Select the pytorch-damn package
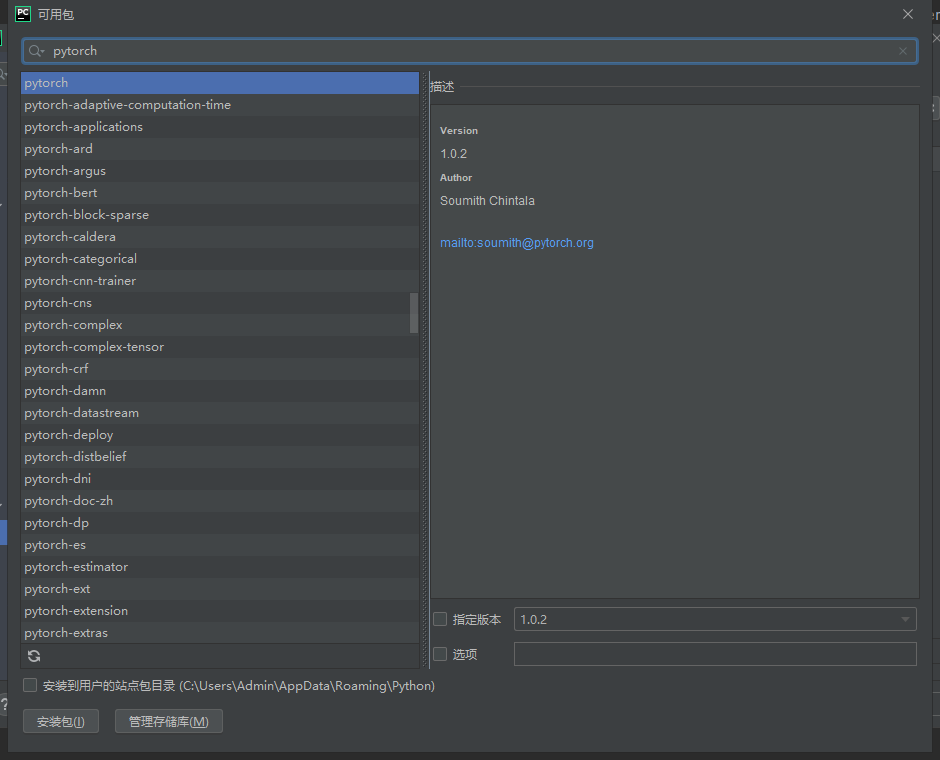 (x=219, y=391)
